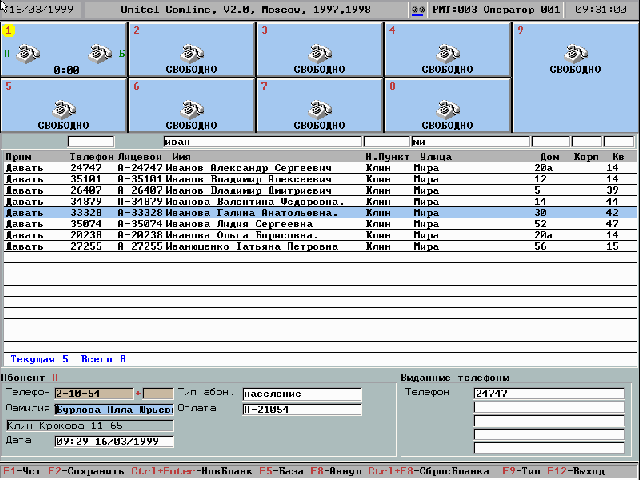This screenshot has width=640, height=480.
Task: Select the free line 9 telephone icon
Action: (x=576, y=53)
